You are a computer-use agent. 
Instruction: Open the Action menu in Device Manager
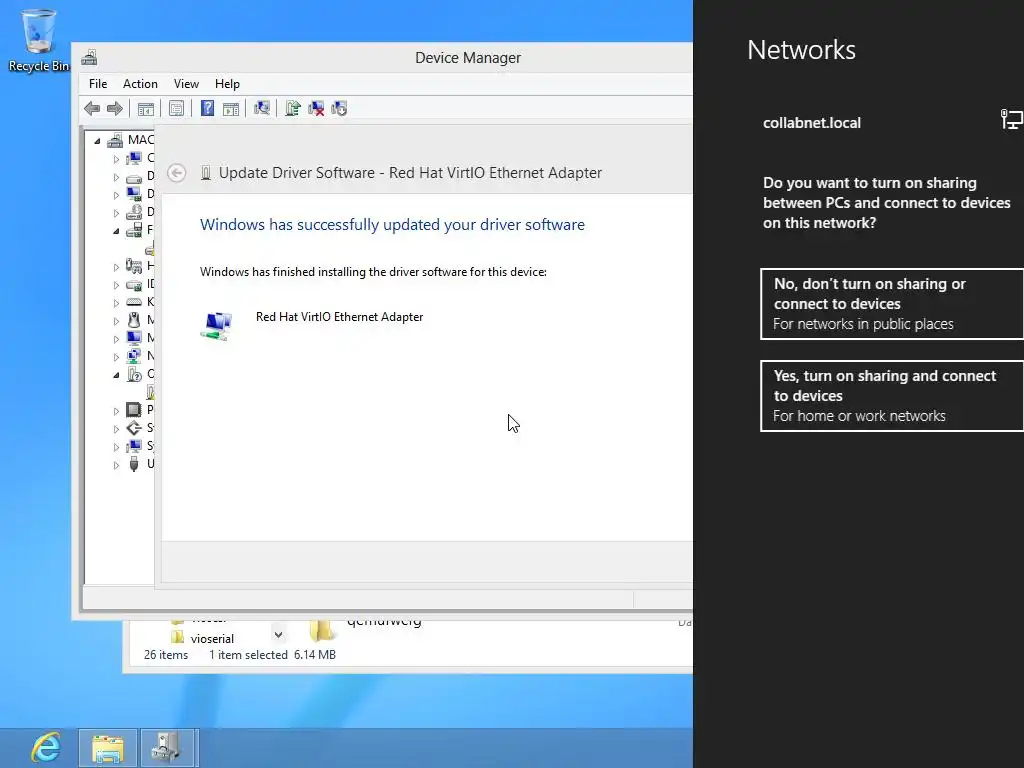coord(140,84)
